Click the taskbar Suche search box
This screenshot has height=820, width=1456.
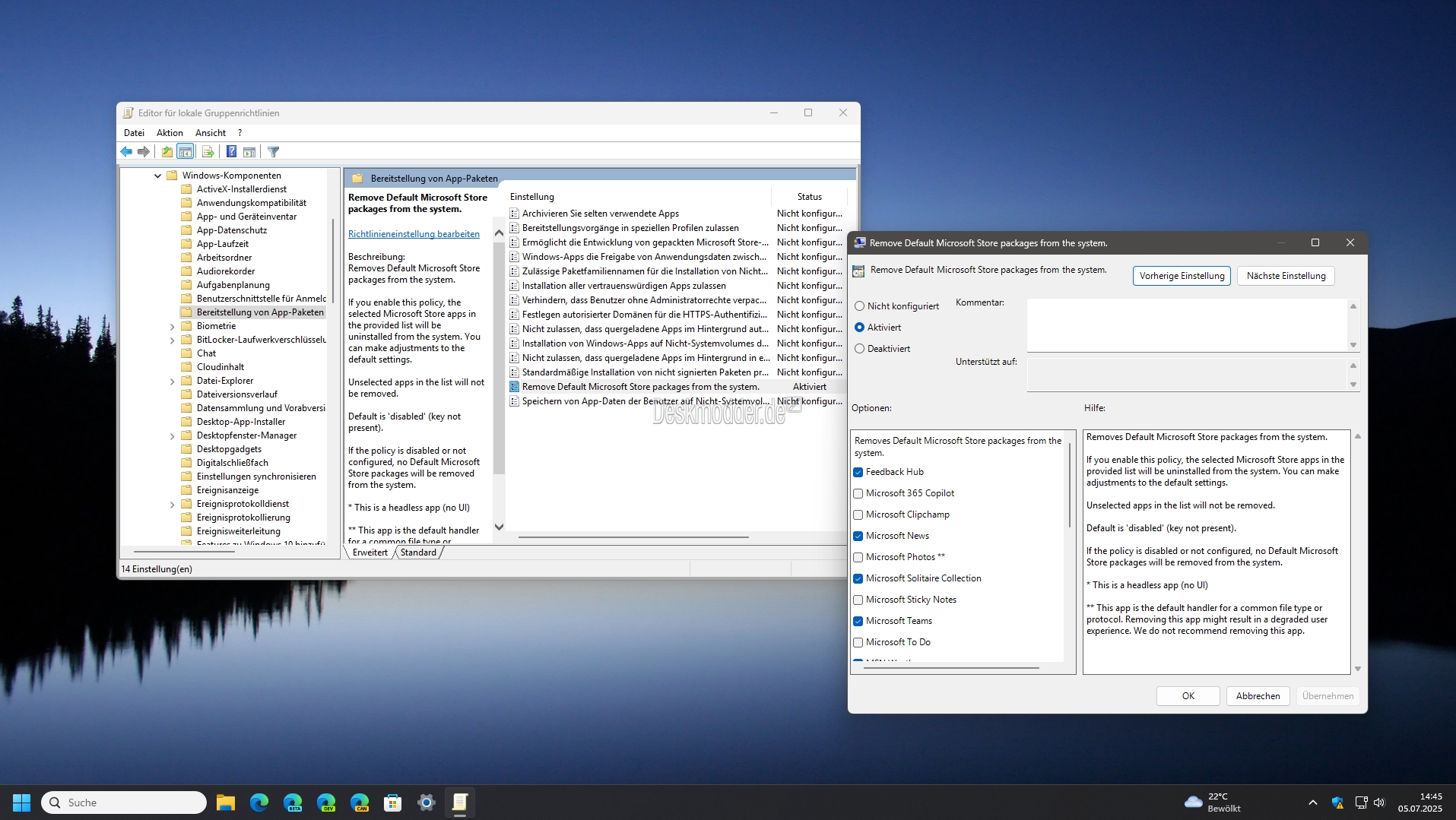pyautogui.click(x=124, y=803)
